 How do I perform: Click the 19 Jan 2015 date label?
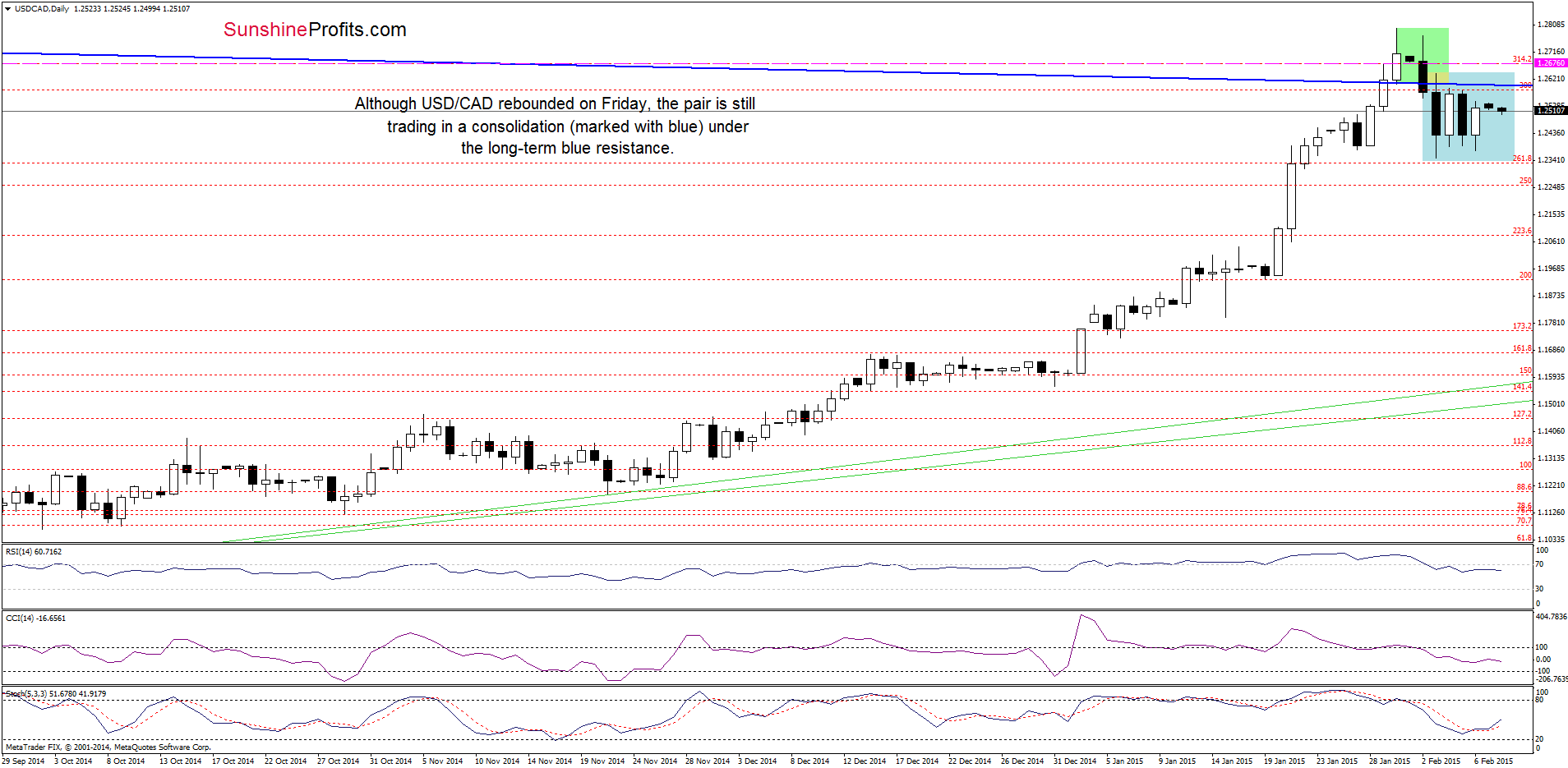(x=1284, y=761)
